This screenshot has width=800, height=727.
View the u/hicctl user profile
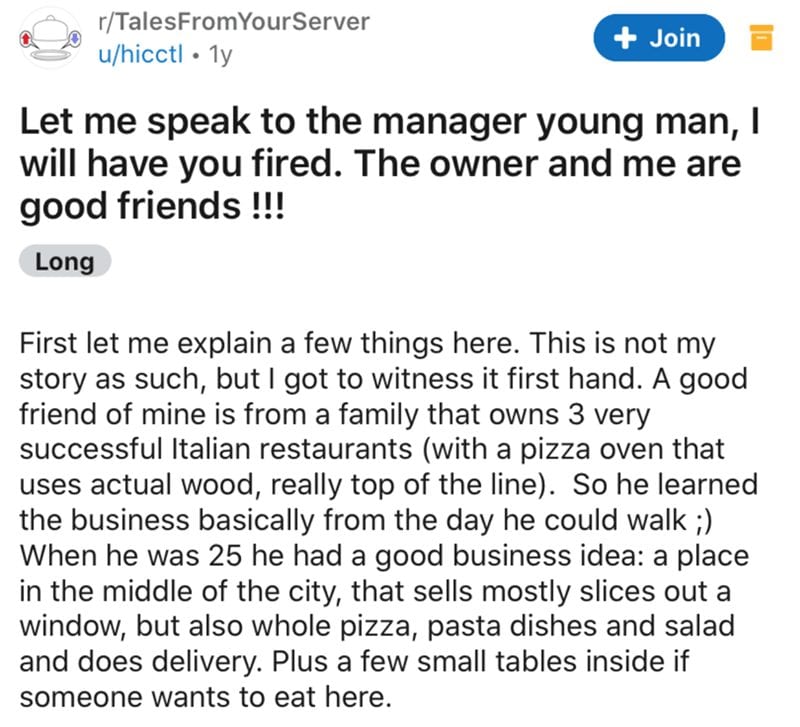click(x=140, y=54)
